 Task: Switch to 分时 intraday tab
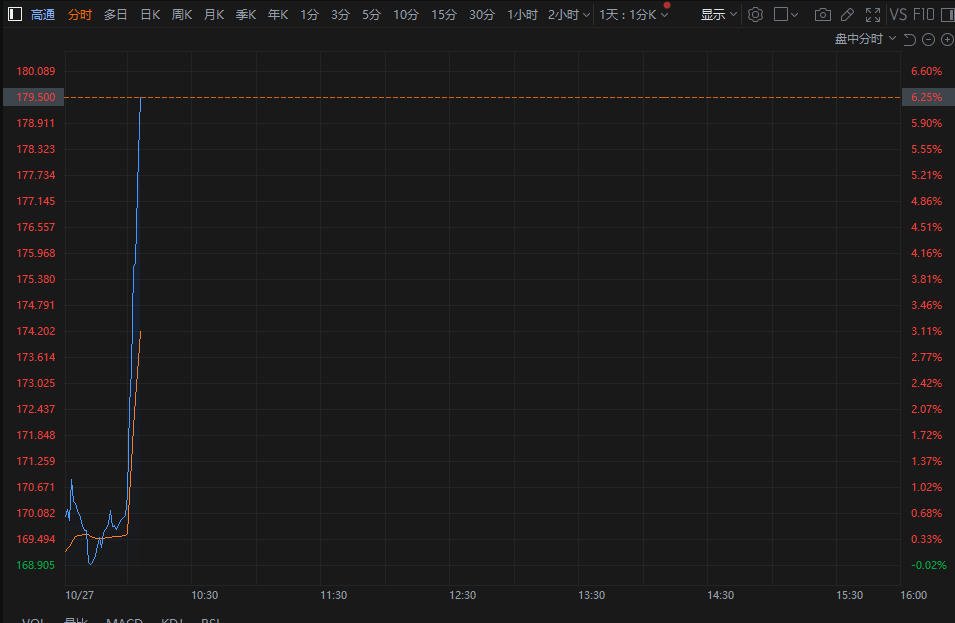pos(80,14)
